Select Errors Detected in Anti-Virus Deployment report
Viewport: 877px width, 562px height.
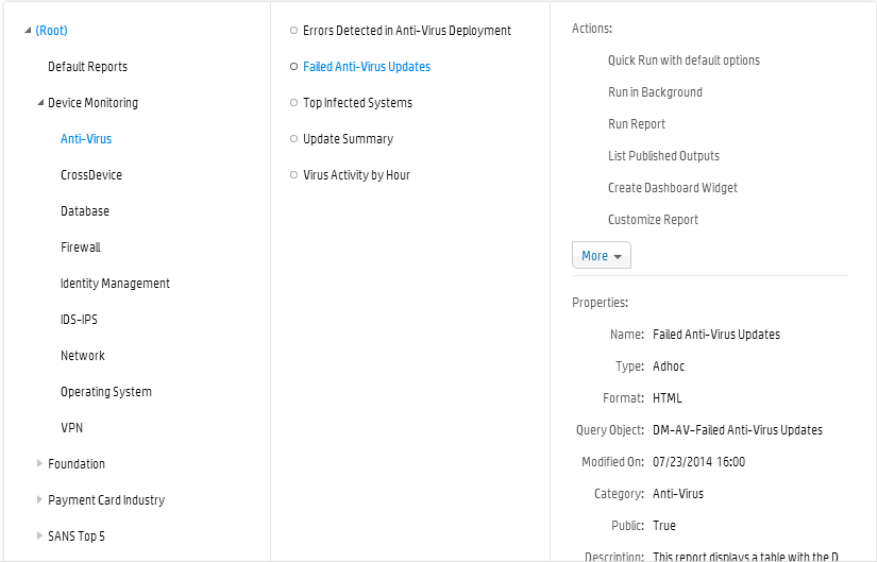407,31
